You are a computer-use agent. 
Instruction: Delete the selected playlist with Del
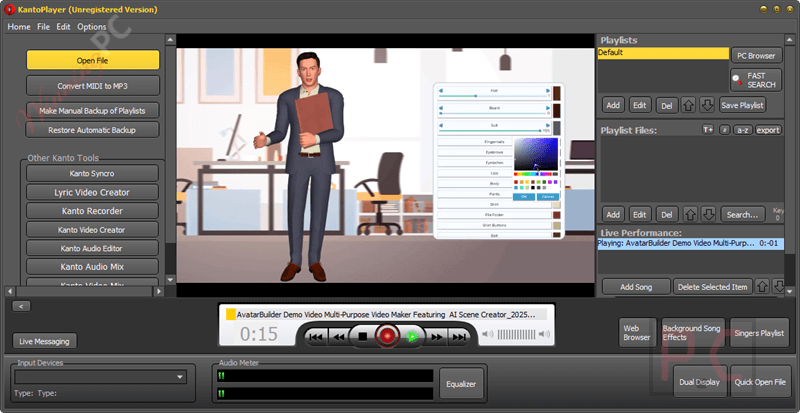coord(667,105)
